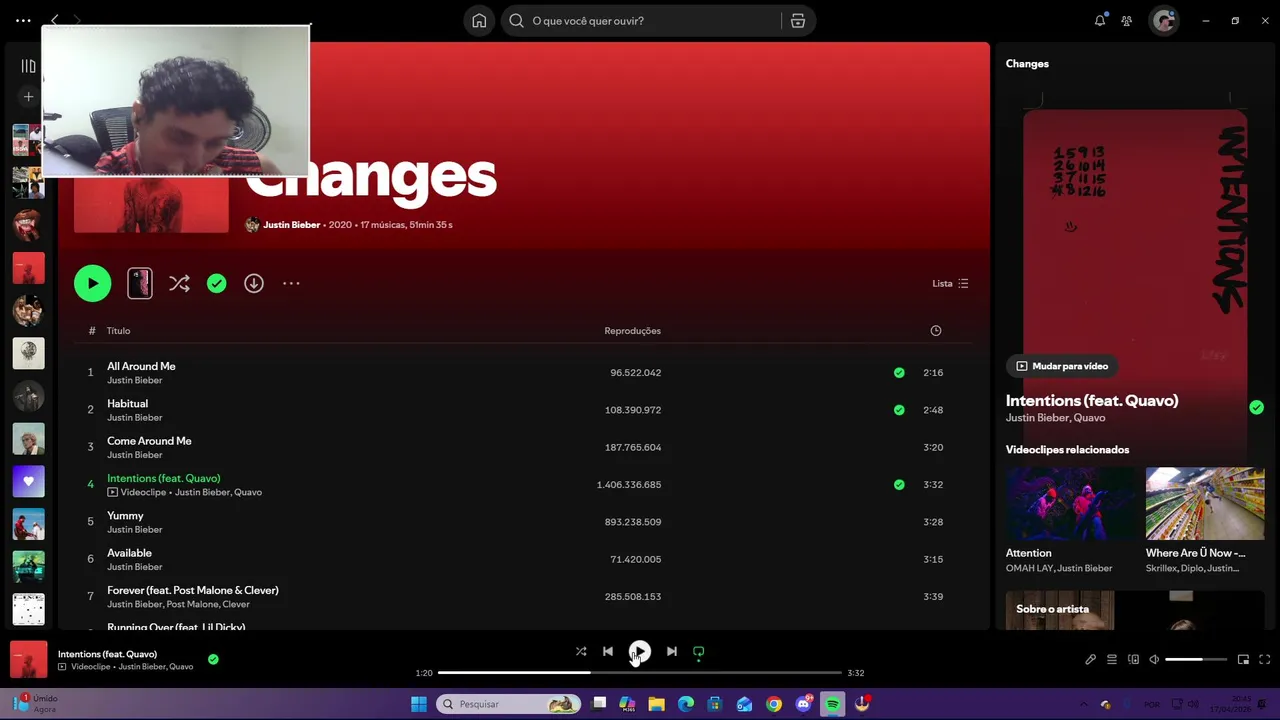Screen dimensions: 1280x720
Task: Open the Lista view options dropdown
Action: point(950,283)
